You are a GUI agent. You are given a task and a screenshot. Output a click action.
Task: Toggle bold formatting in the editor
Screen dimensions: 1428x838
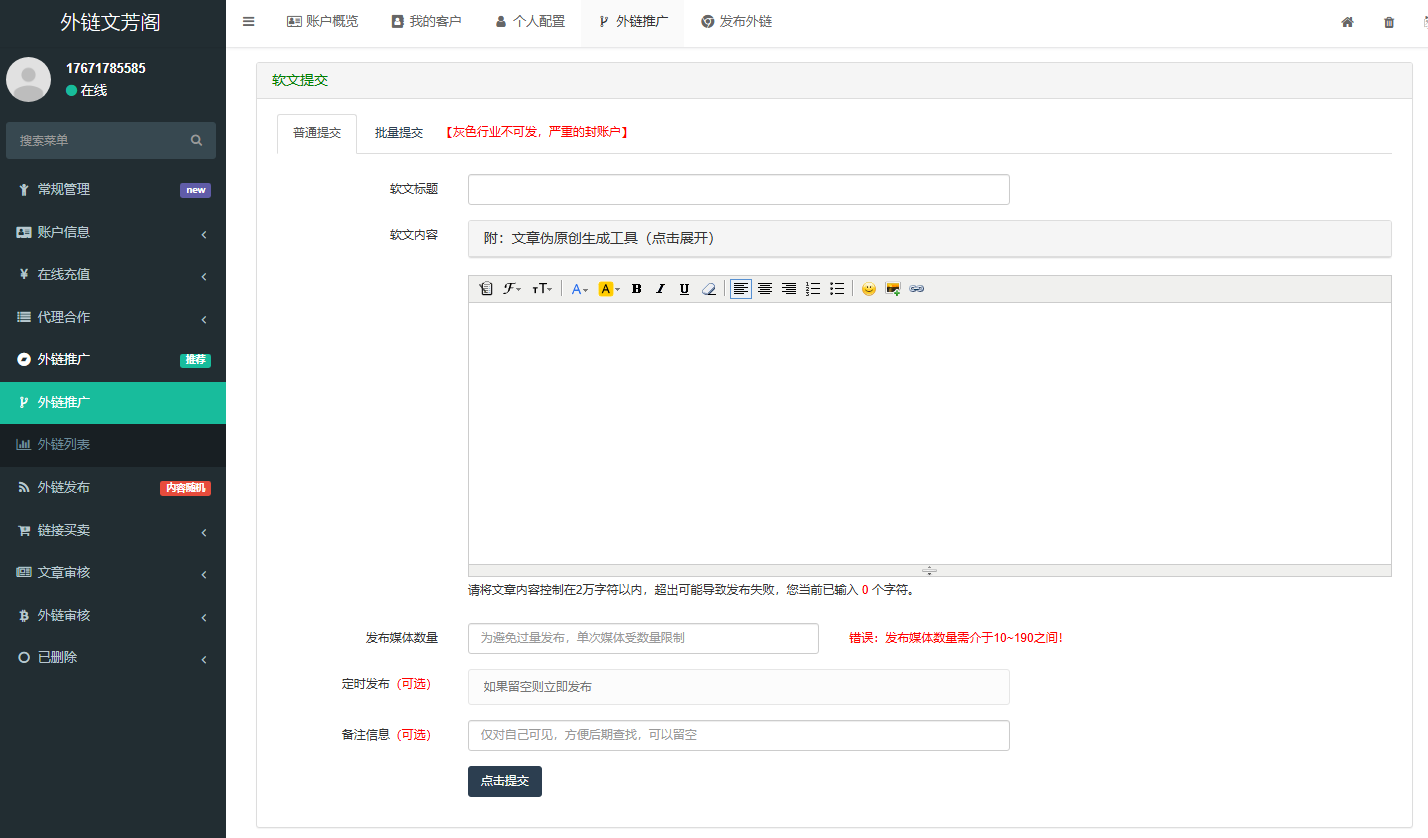pos(637,289)
